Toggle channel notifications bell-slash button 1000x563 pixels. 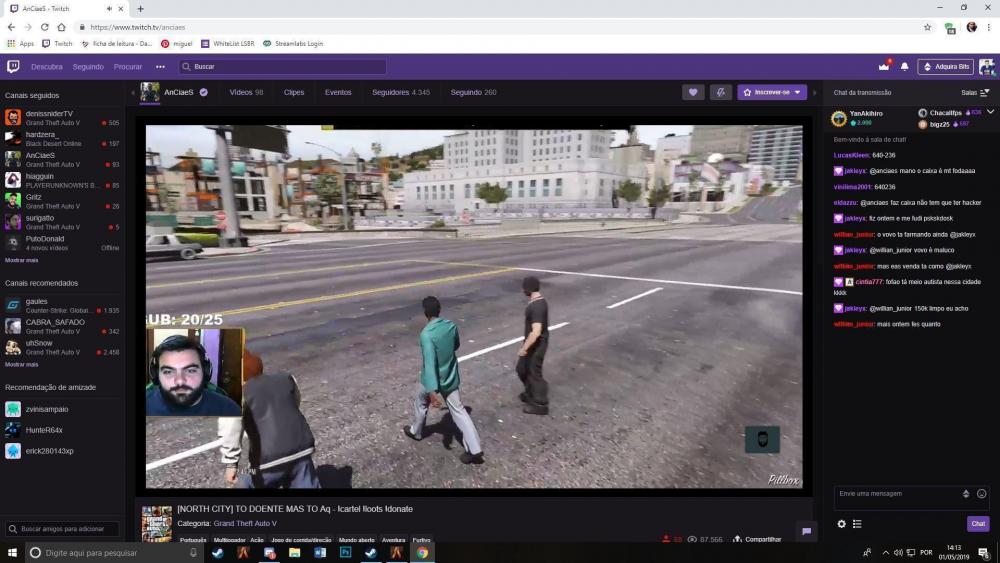pyautogui.click(x=721, y=92)
